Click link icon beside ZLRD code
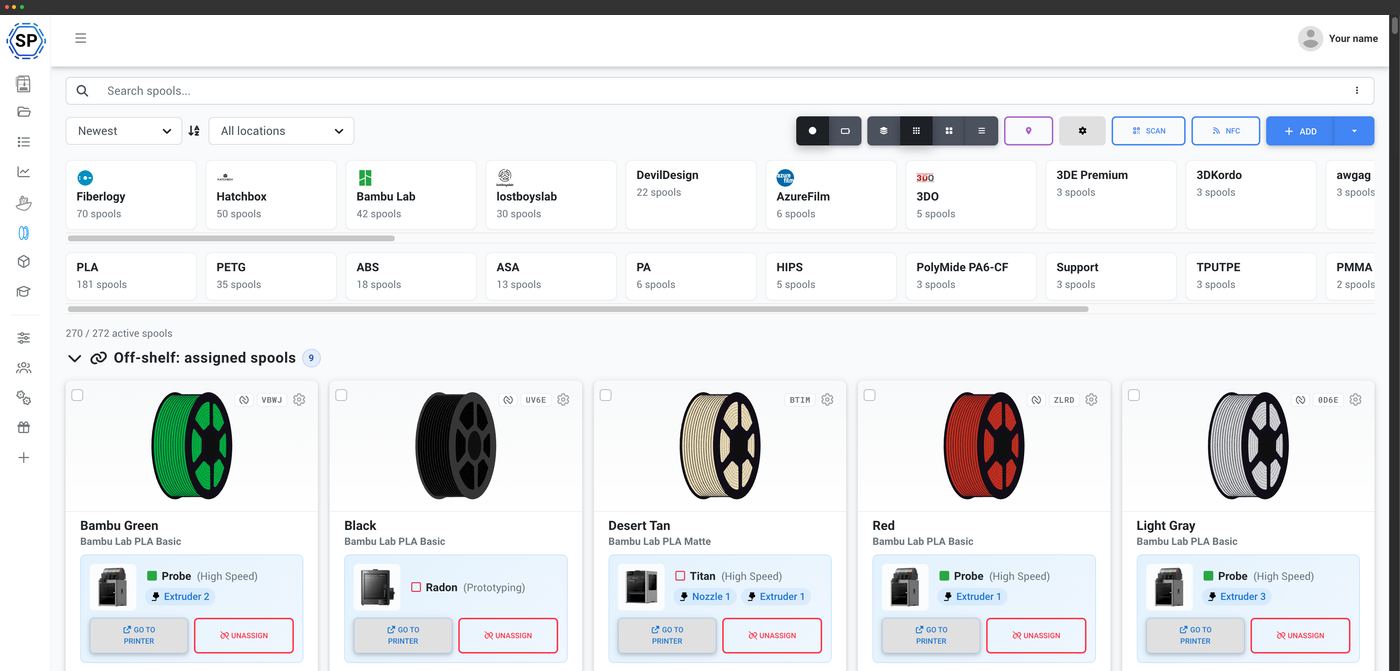This screenshot has height=671, width=1400. click(x=1035, y=400)
